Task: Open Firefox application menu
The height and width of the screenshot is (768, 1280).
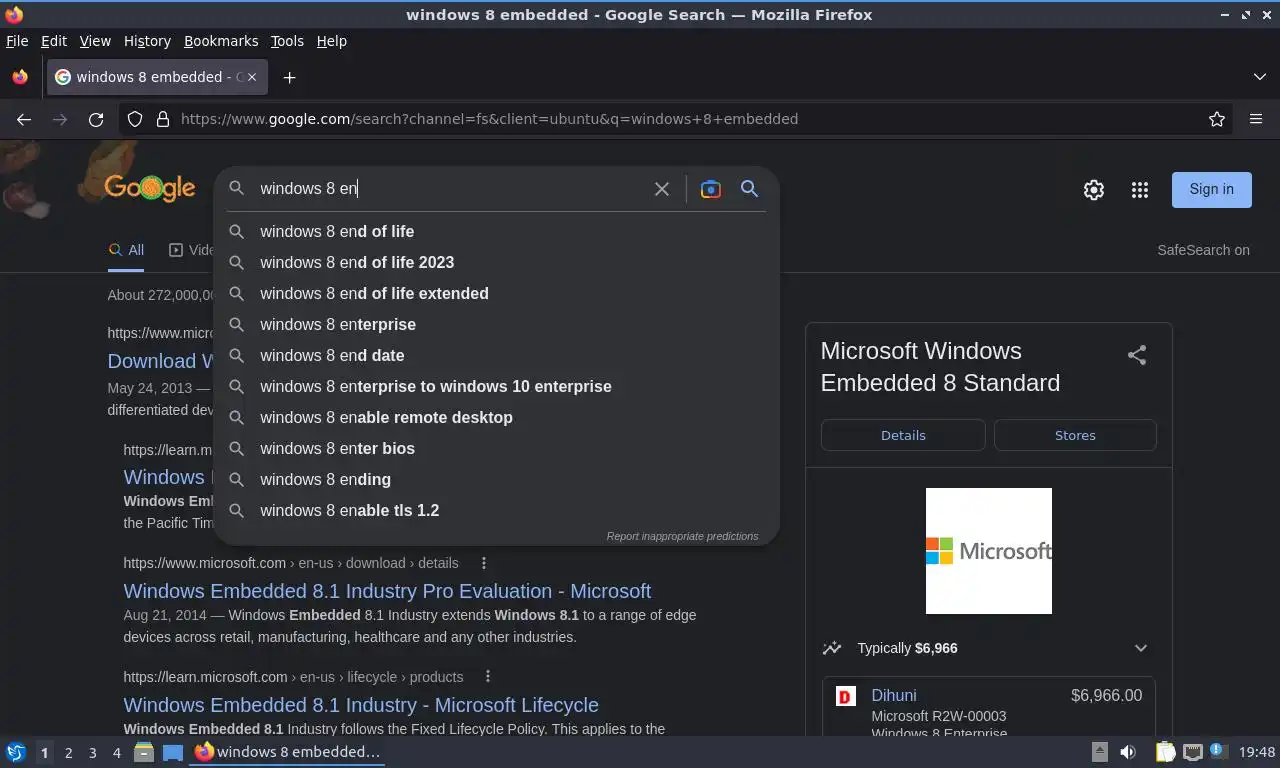Action: (x=1256, y=119)
